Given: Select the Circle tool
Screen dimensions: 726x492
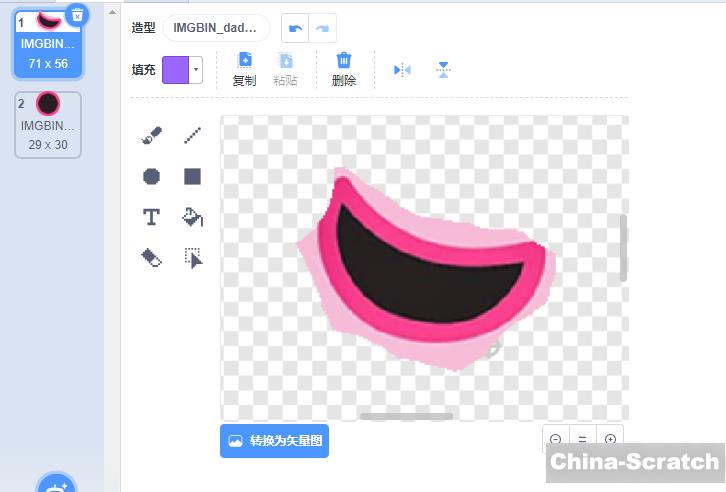Looking at the screenshot, I should (x=151, y=177).
